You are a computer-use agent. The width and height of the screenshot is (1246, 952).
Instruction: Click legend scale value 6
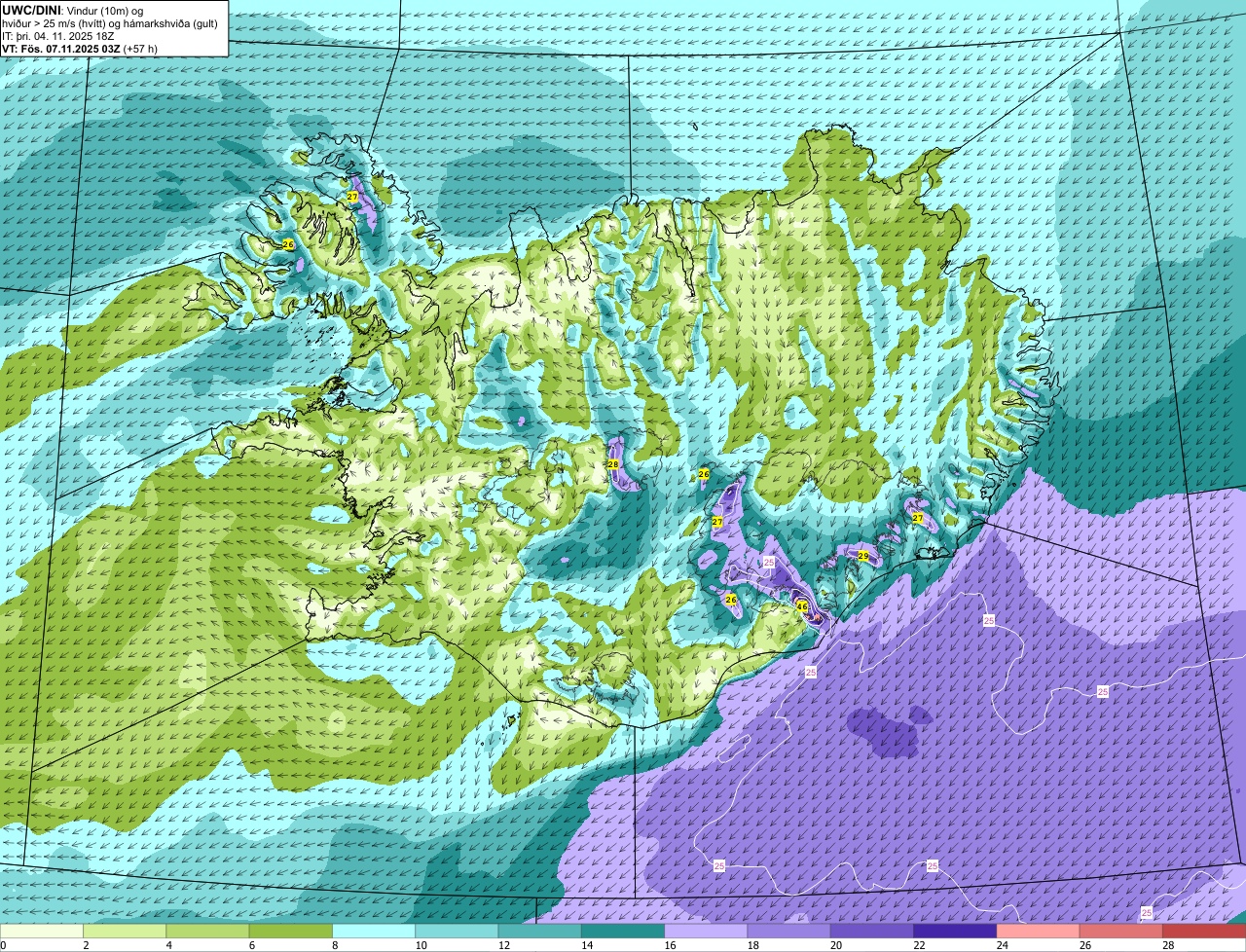coord(252,945)
